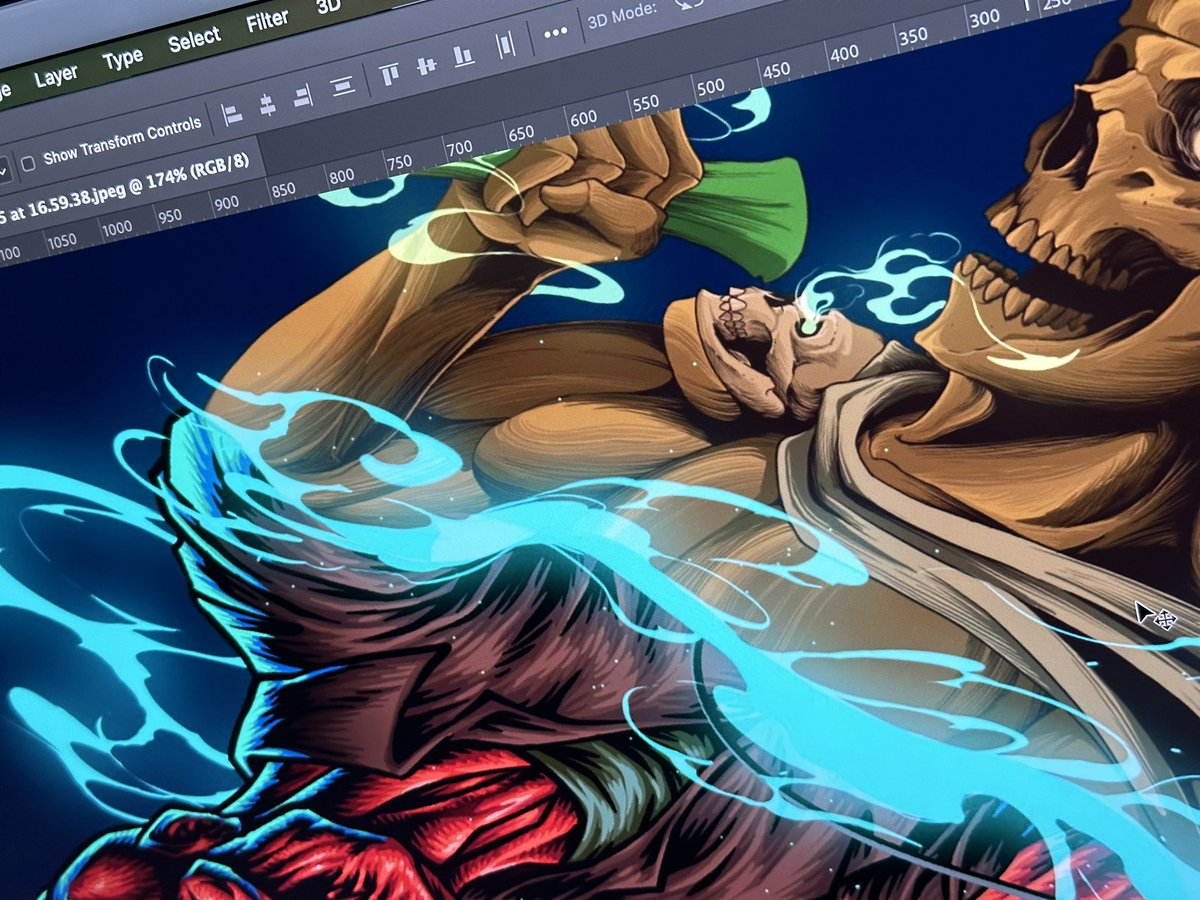This screenshot has width=1200, height=900.
Task: Open the three-dot more align options
Action: [556, 33]
